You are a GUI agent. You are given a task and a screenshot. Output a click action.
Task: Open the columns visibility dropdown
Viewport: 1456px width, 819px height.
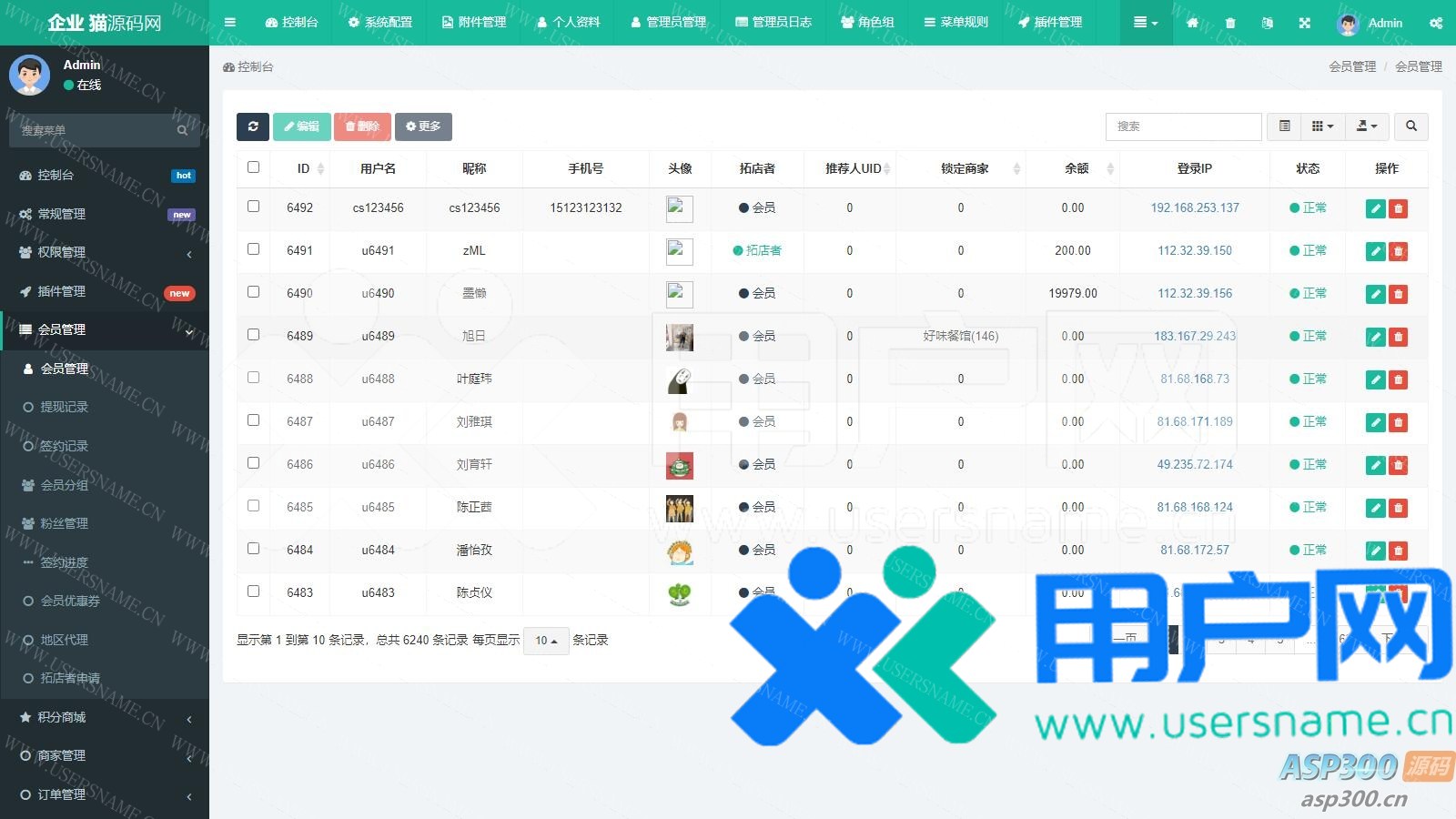pos(1322,126)
